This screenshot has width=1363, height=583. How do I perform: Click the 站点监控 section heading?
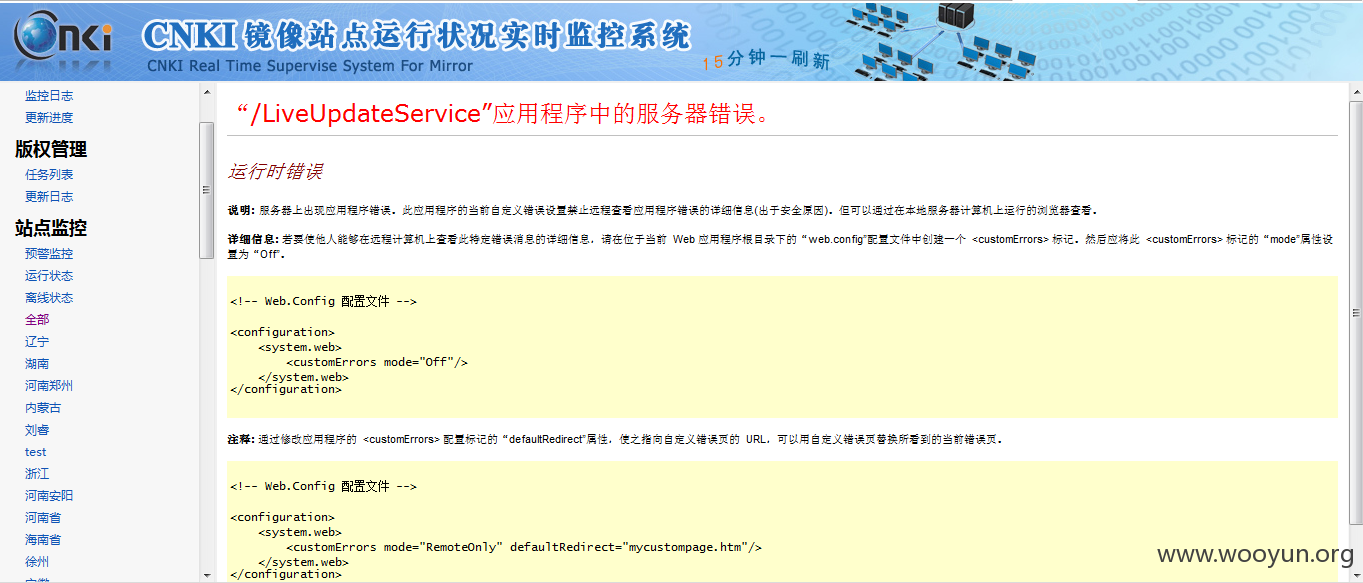point(51,228)
